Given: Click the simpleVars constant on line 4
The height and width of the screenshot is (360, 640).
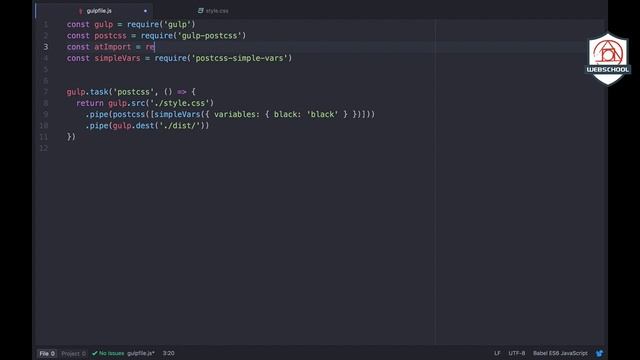Looking at the screenshot, I should tap(117, 58).
